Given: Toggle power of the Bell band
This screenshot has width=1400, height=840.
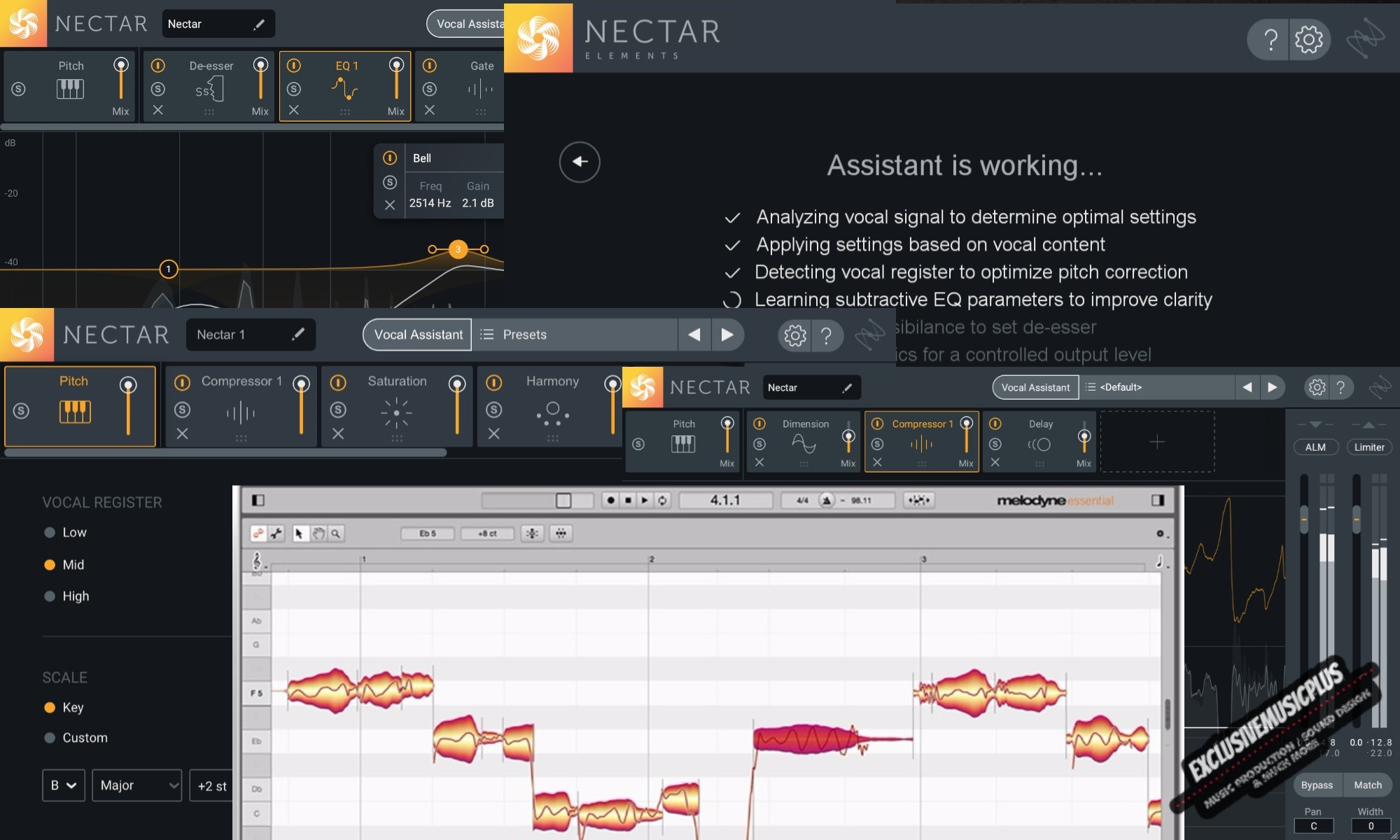Looking at the screenshot, I should coord(390,158).
